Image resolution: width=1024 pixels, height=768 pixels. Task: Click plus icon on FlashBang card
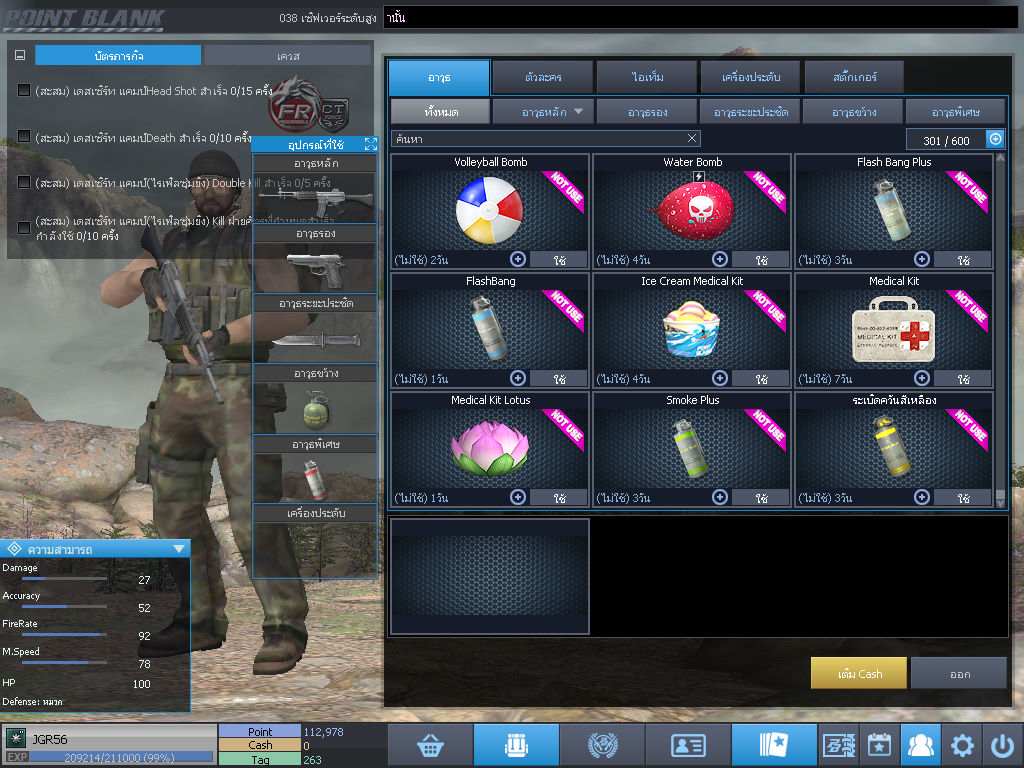click(x=518, y=378)
